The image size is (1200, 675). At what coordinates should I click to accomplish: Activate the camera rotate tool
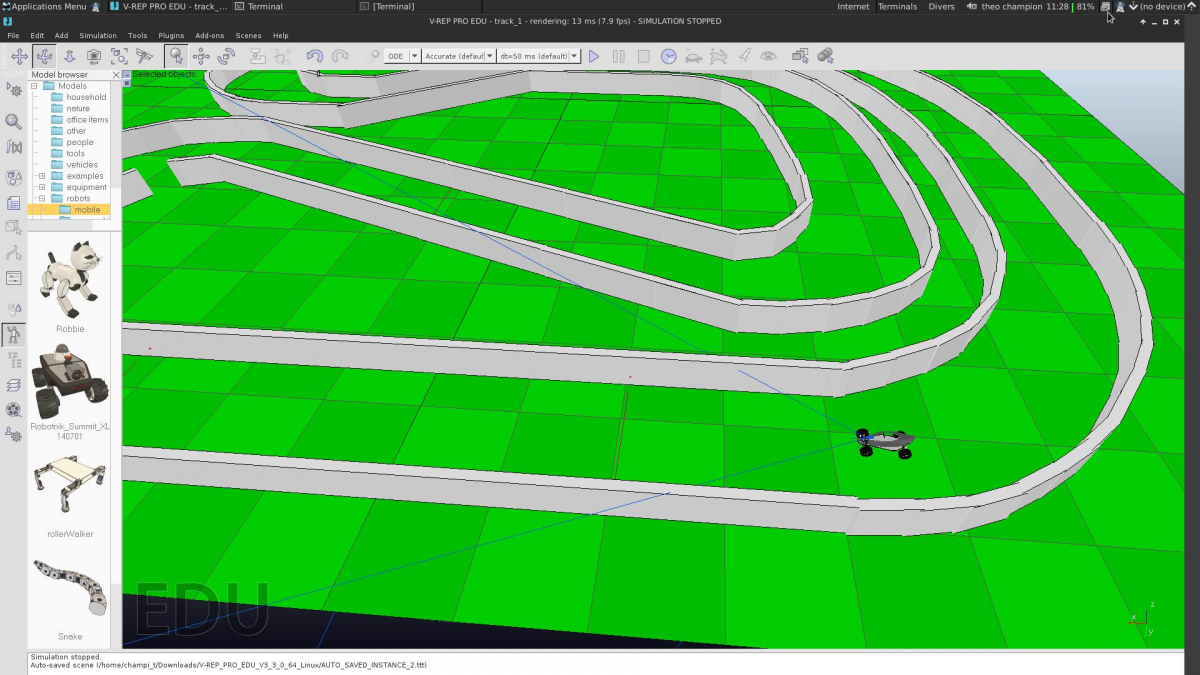click(44, 57)
